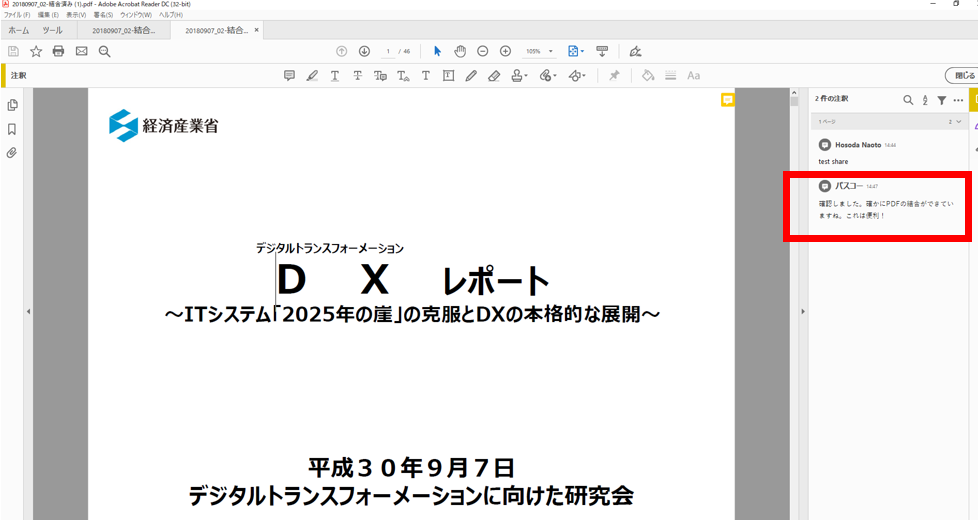
Task: Click the current page number field
Action: coord(388,51)
